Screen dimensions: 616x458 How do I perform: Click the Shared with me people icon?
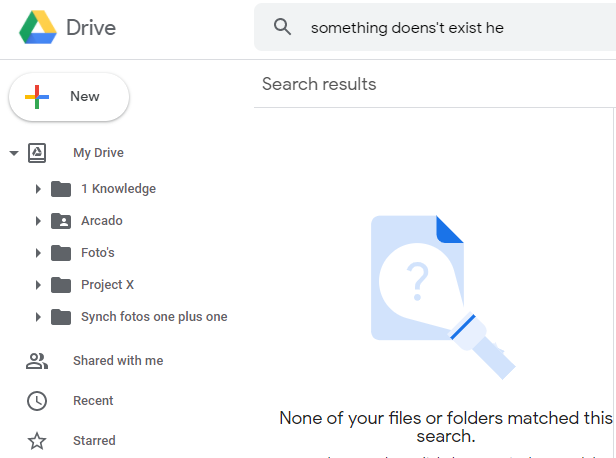tap(37, 361)
